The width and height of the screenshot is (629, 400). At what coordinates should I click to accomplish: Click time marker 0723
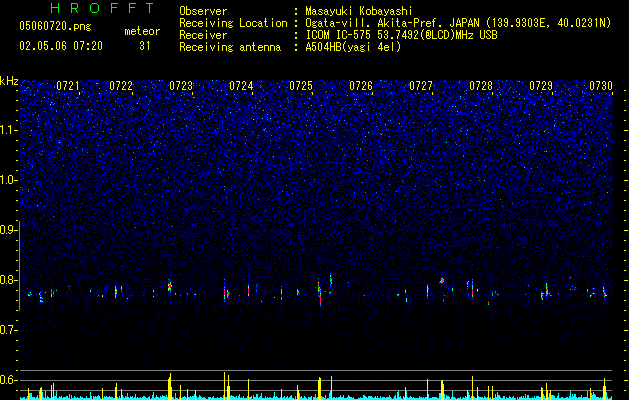pyautogui.click(x=181, y=86)
